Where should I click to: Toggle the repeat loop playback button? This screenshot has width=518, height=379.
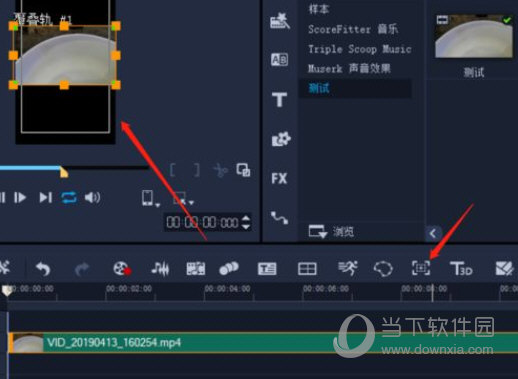pos(69,198)
